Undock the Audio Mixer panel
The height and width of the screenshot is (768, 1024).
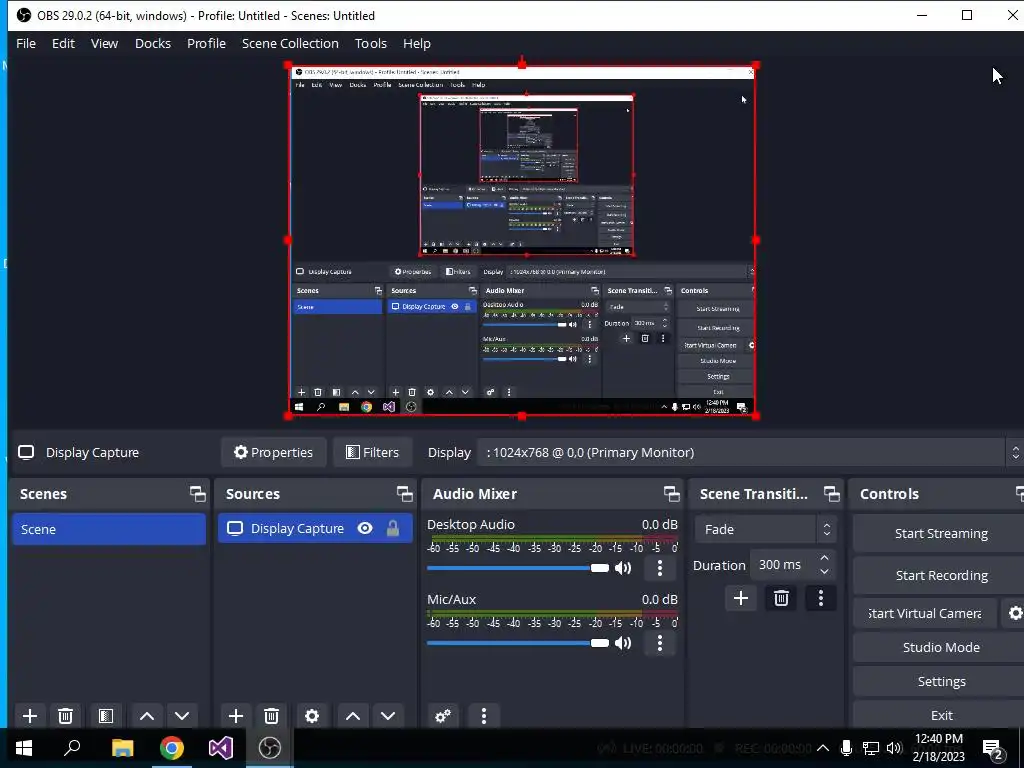click(x=671, y=494)
